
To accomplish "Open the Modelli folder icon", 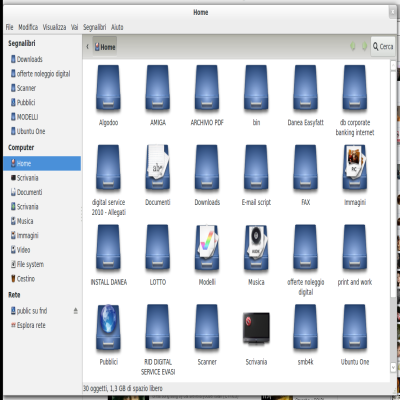I will click(207, 248).
